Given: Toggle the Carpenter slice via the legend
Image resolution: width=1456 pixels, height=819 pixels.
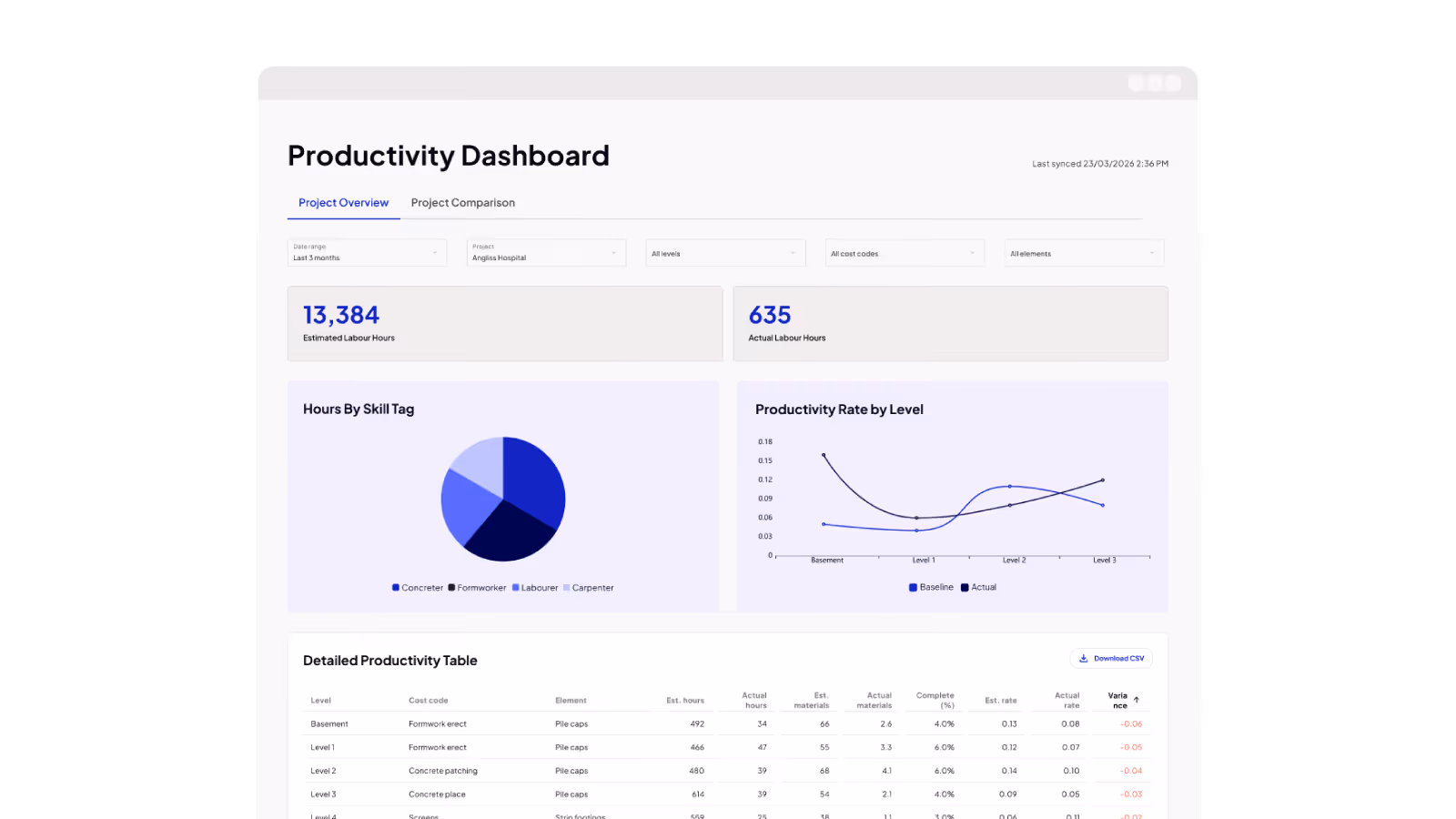Looking at the screenshot, I should (590, 587).
